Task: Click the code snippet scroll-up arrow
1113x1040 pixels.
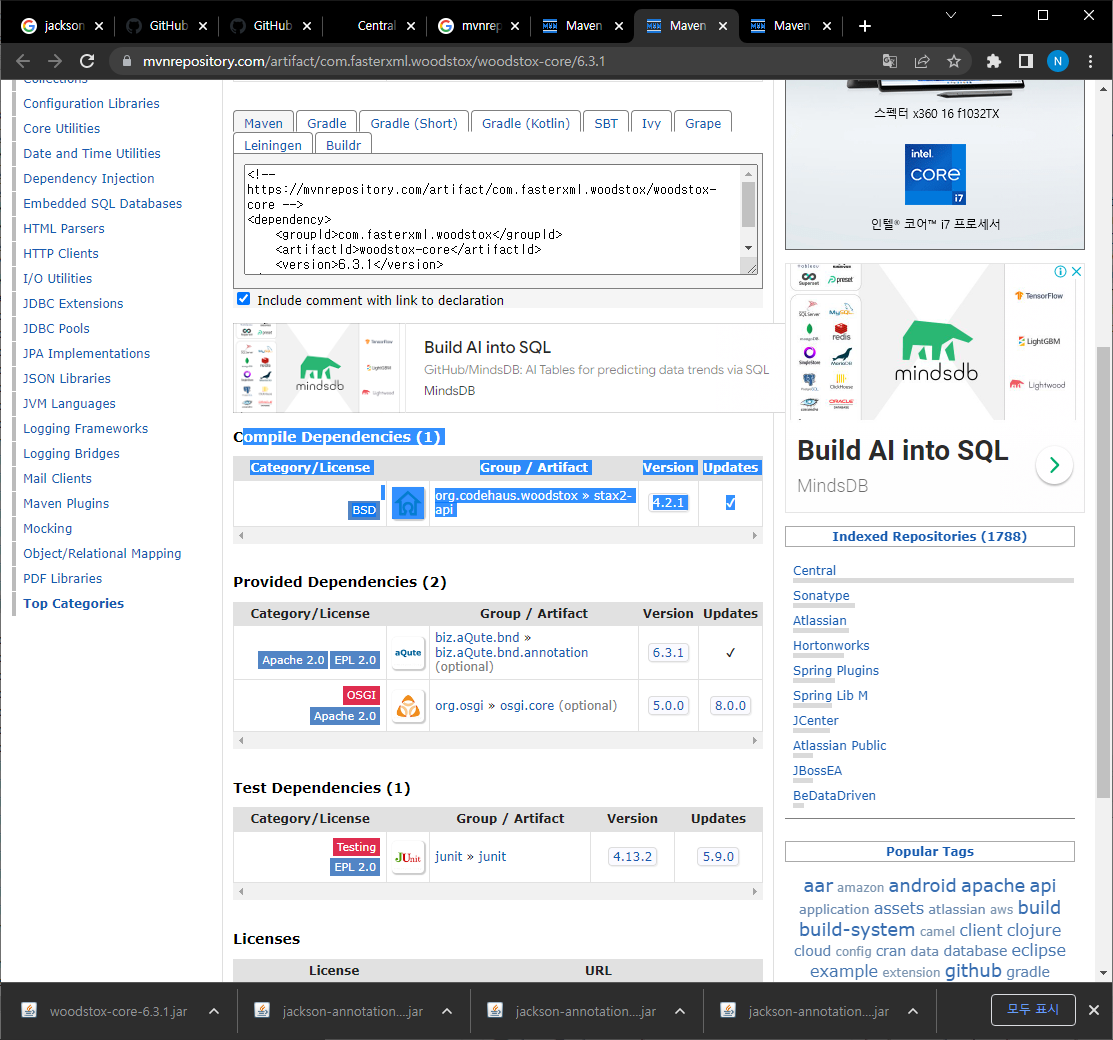Action: (748, 174)
